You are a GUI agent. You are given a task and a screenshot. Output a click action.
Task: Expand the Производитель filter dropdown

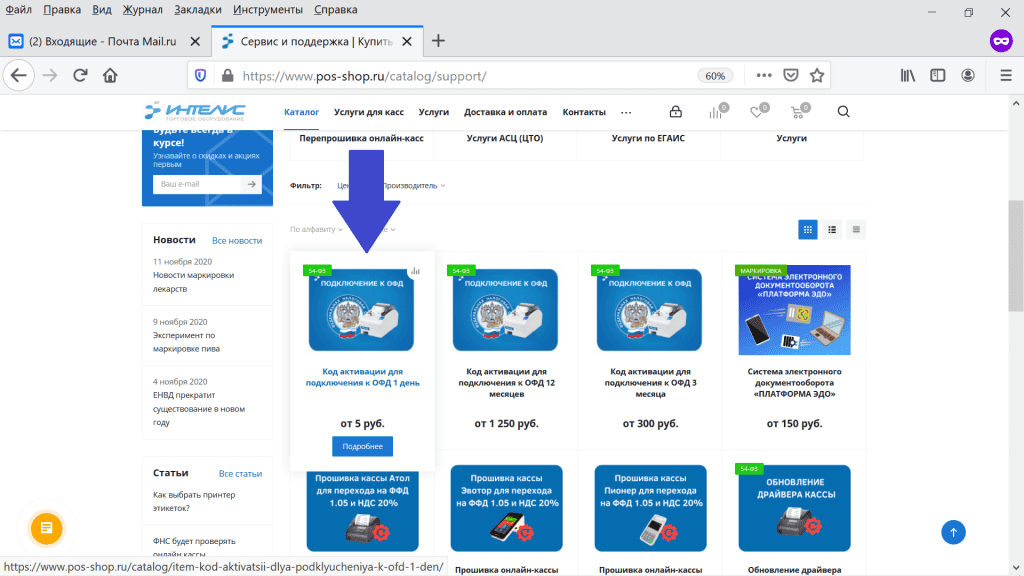click(411, 185)
